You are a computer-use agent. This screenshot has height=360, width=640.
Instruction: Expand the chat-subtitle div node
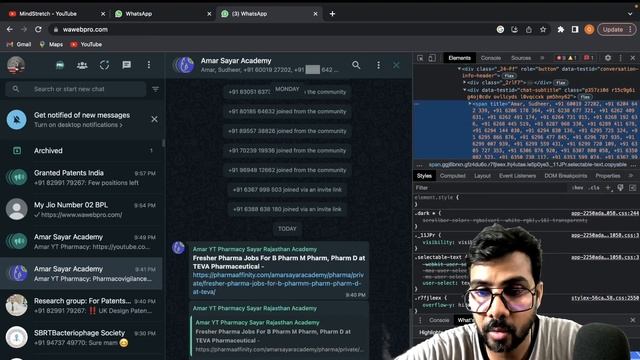tap(464, 90)
